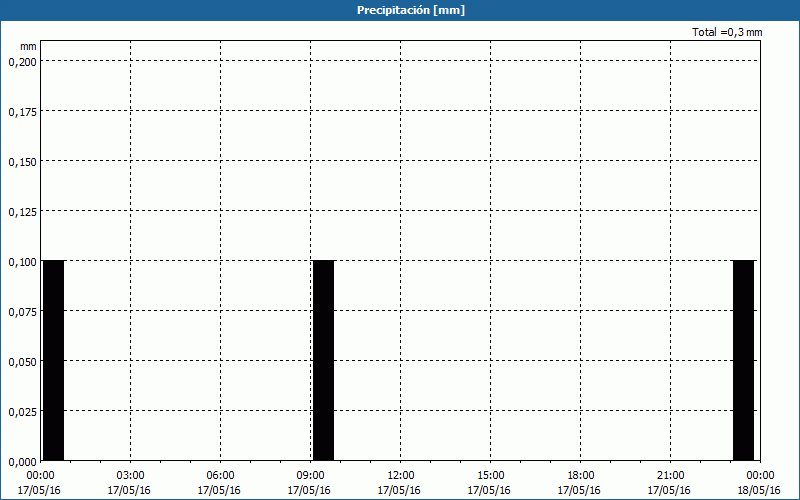Click the 0,050 y-axis value
The width and height of the screenshot is (800, 500).
click(x=23, y=362)
